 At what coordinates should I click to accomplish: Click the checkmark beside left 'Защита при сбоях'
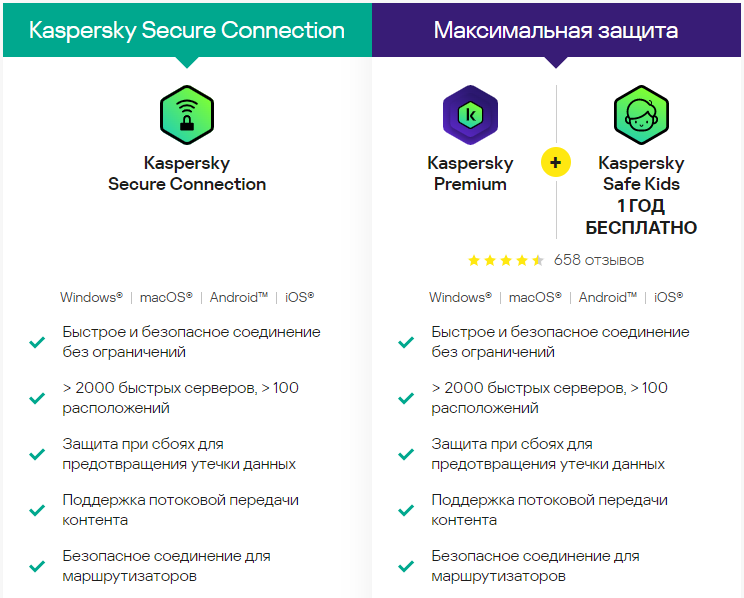click(37, 454)
